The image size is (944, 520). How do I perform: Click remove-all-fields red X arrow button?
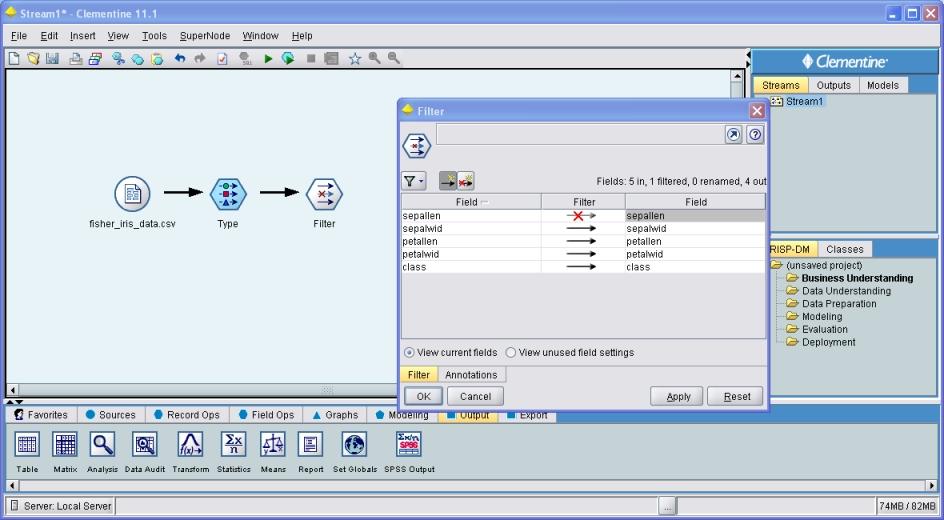[465, 181]
